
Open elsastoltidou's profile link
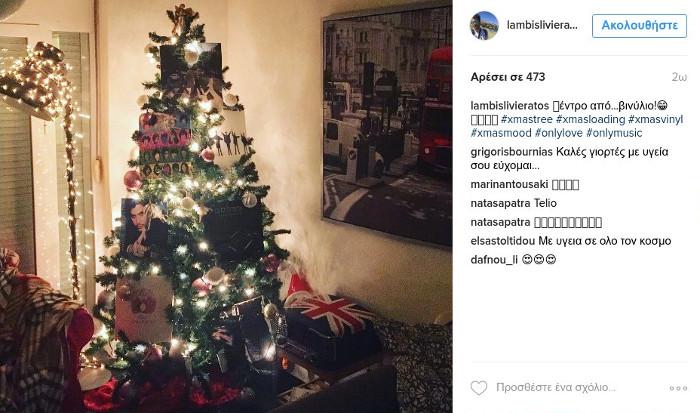tap(503, 241)
